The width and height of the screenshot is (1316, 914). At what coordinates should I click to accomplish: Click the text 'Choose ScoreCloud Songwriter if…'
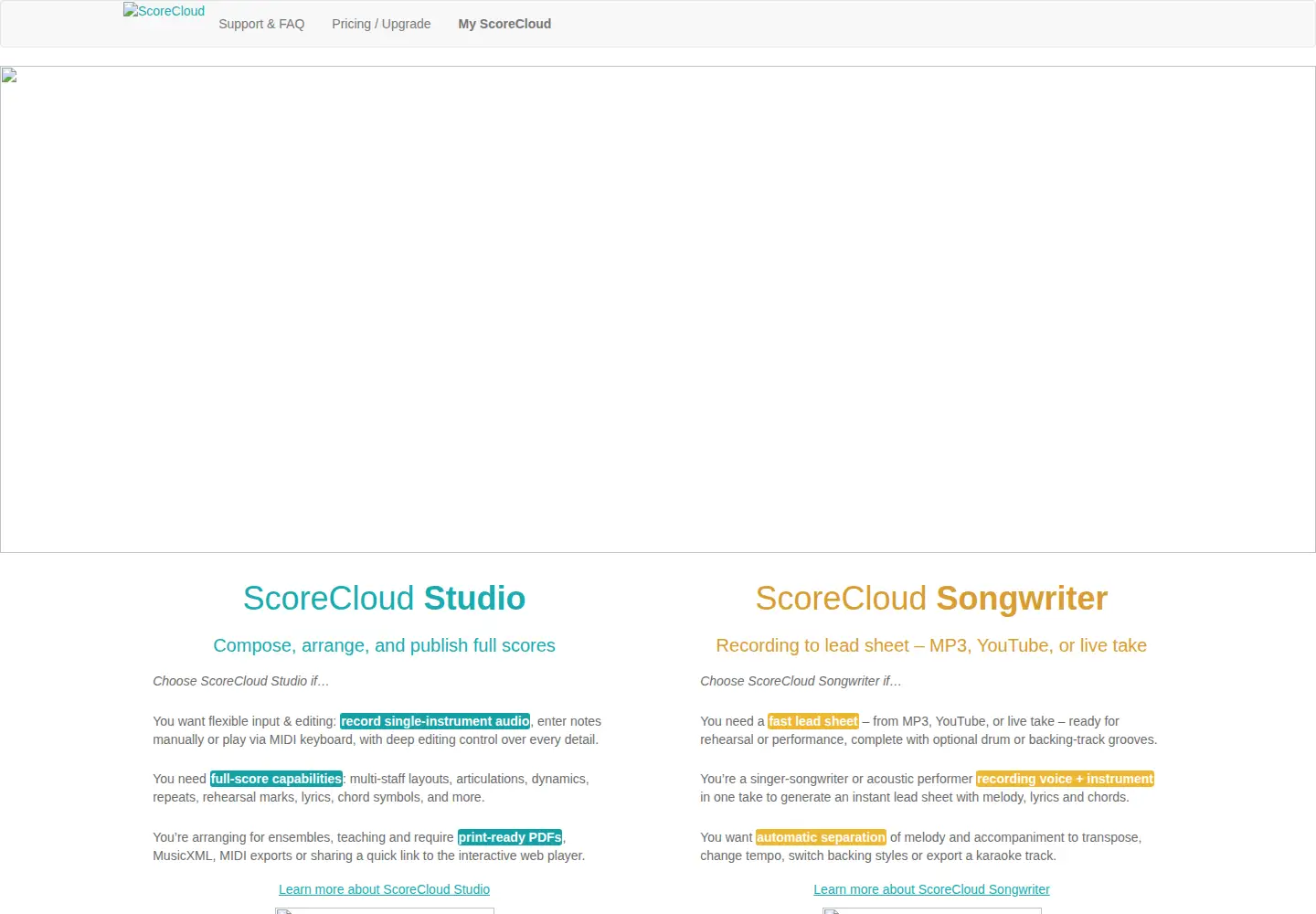click(x=801, y=681)
